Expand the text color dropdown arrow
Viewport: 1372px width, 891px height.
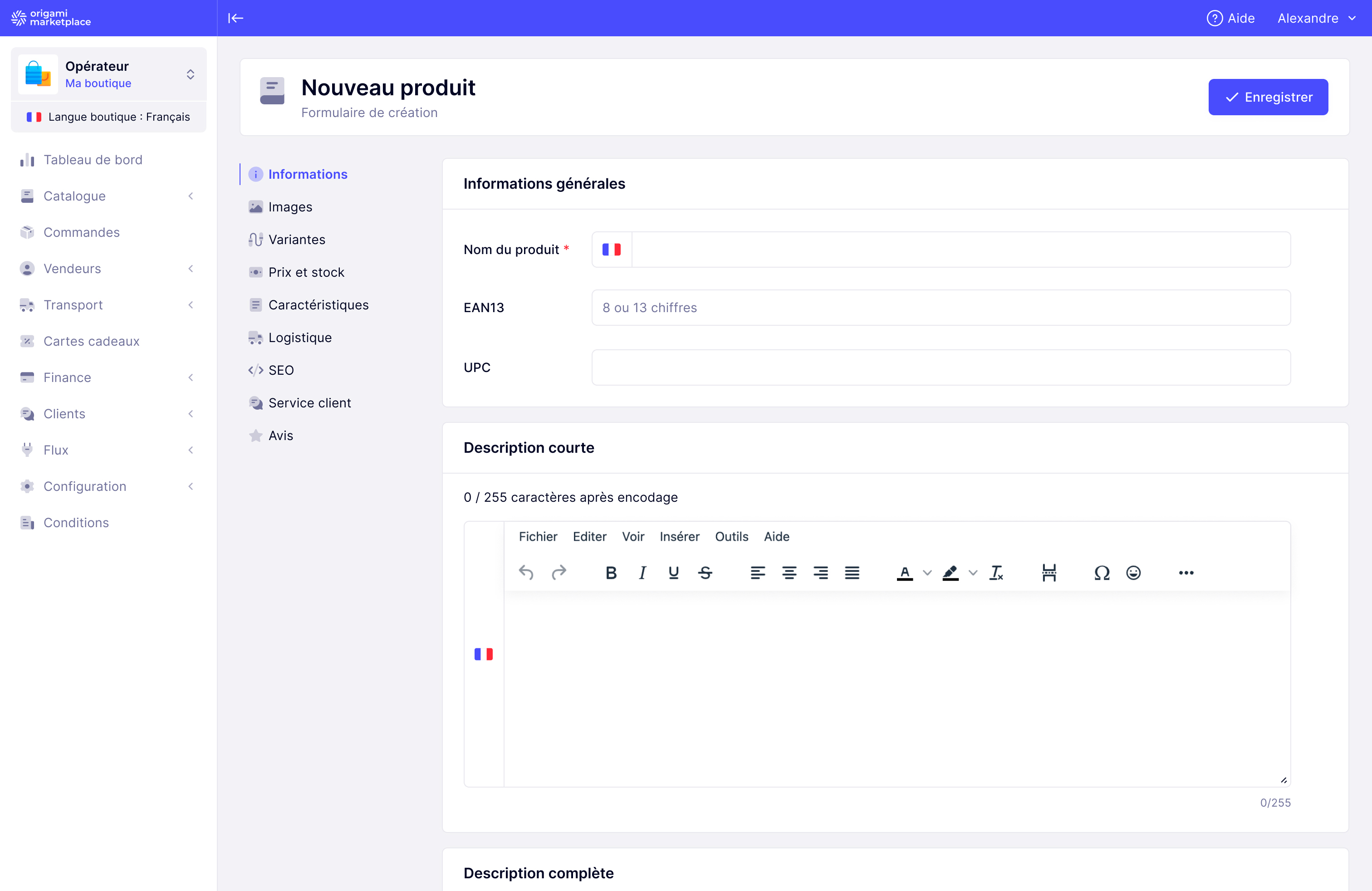pyautogui.click(x=927, y=574)
